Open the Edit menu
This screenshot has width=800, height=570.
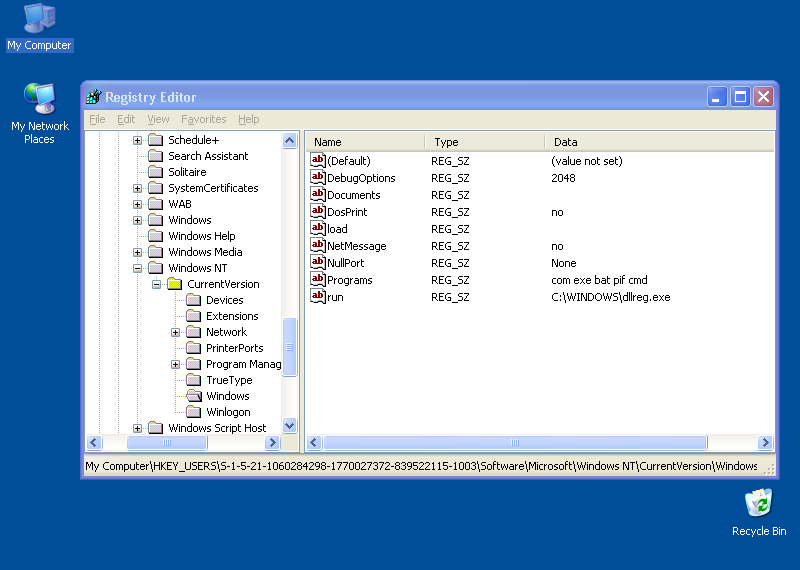click(126, 119)
